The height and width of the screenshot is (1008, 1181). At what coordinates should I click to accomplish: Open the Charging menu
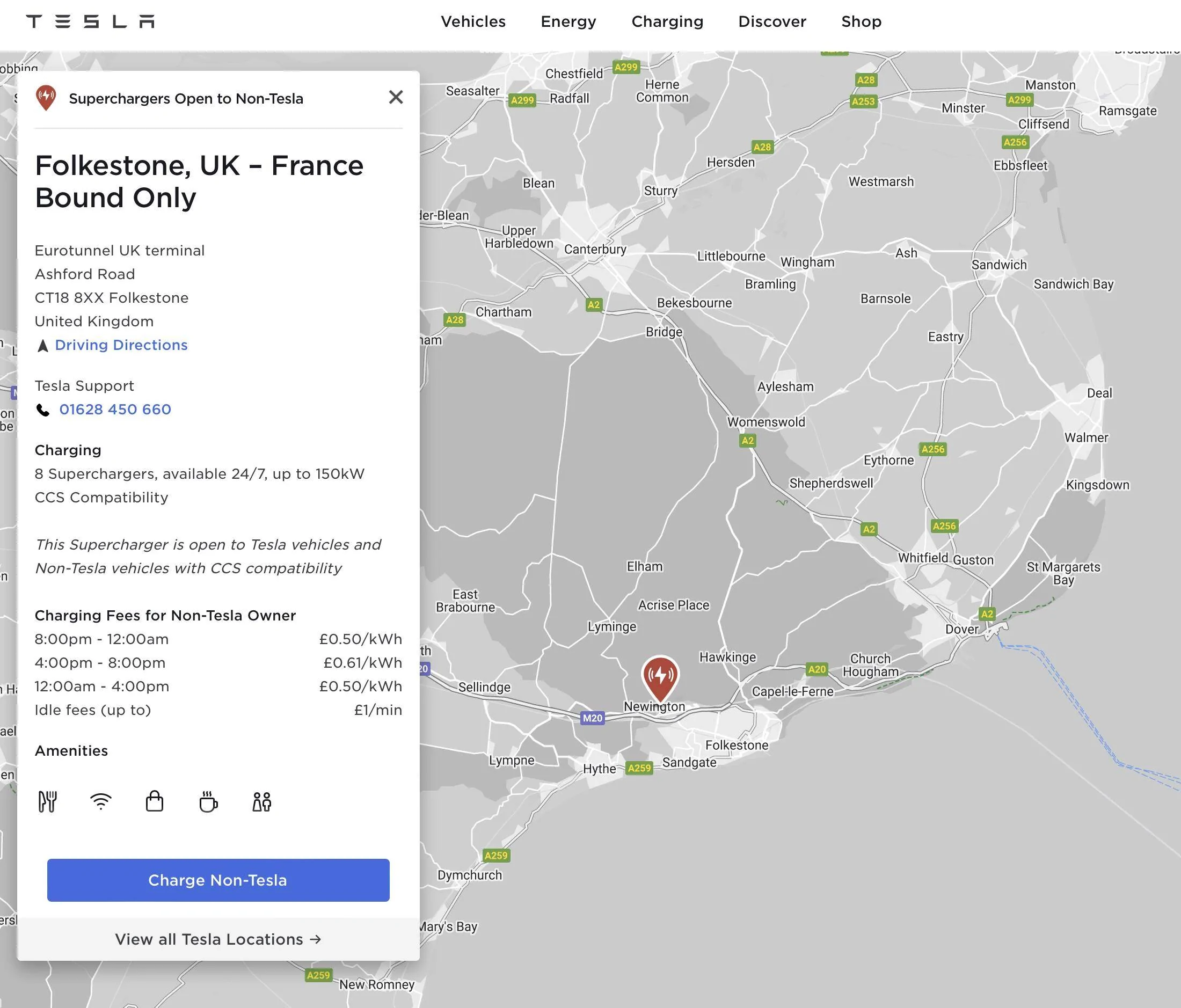click(667, 21)
